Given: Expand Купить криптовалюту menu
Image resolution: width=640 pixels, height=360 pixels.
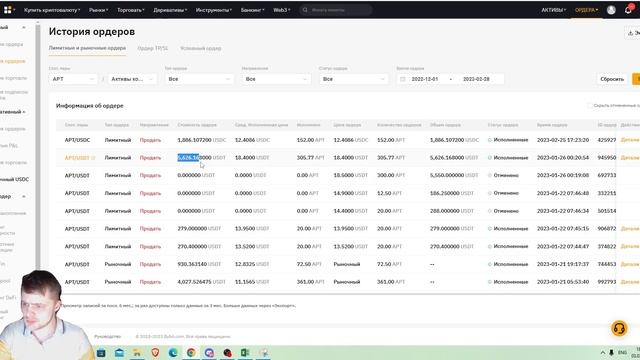Looking at the screenshot, I should coord(52,10).
